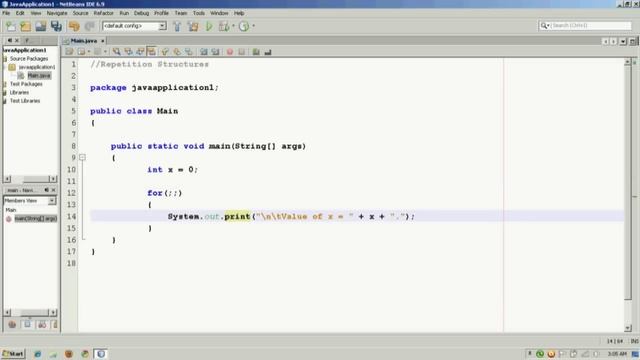Click the taskbar clock showing 3:05 AM
This screenshot has width=640, height=360.
point(617,354)
